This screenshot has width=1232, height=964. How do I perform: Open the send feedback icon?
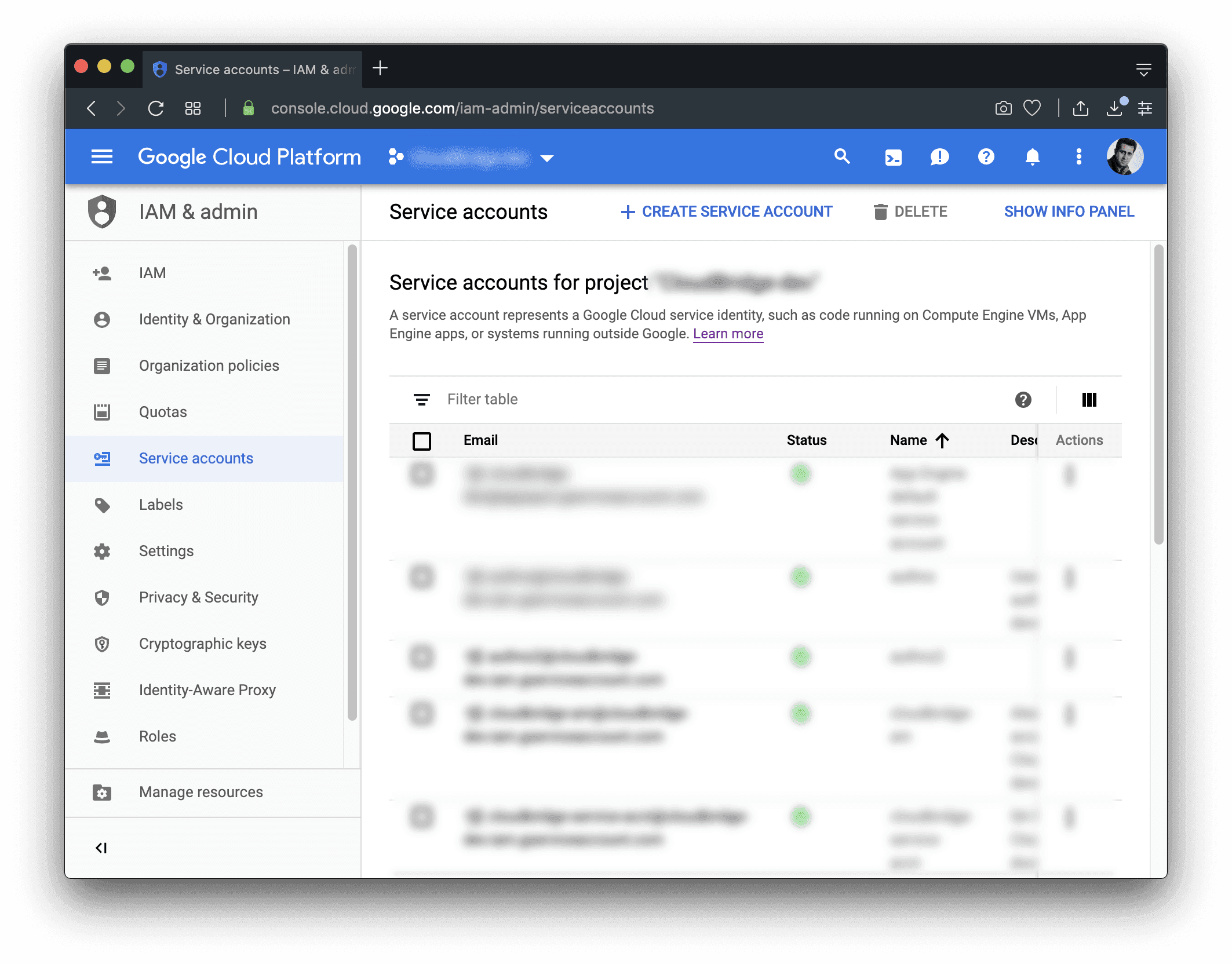click(939, 157)
